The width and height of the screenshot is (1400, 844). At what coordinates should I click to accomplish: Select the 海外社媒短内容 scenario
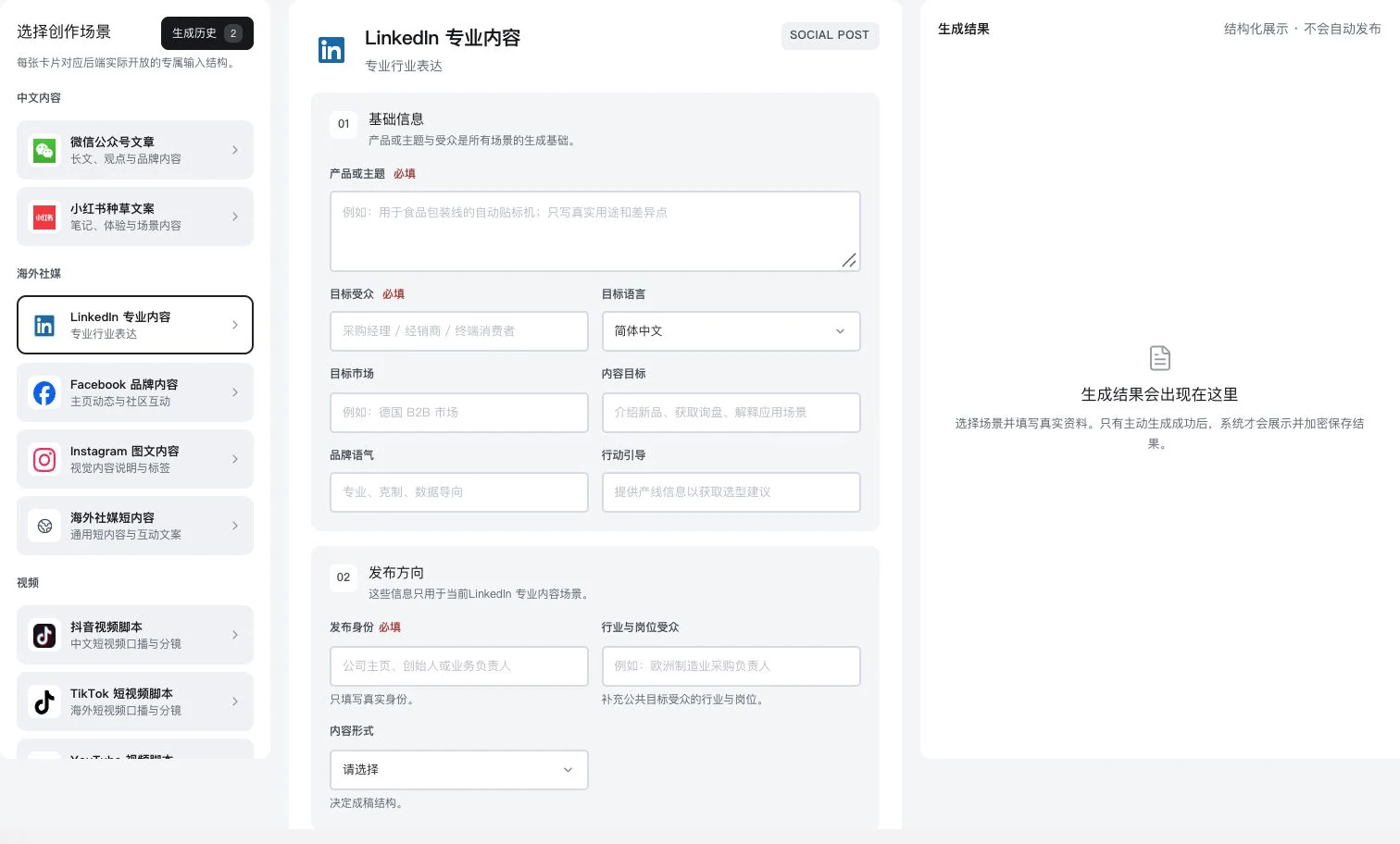pos(135,526)
